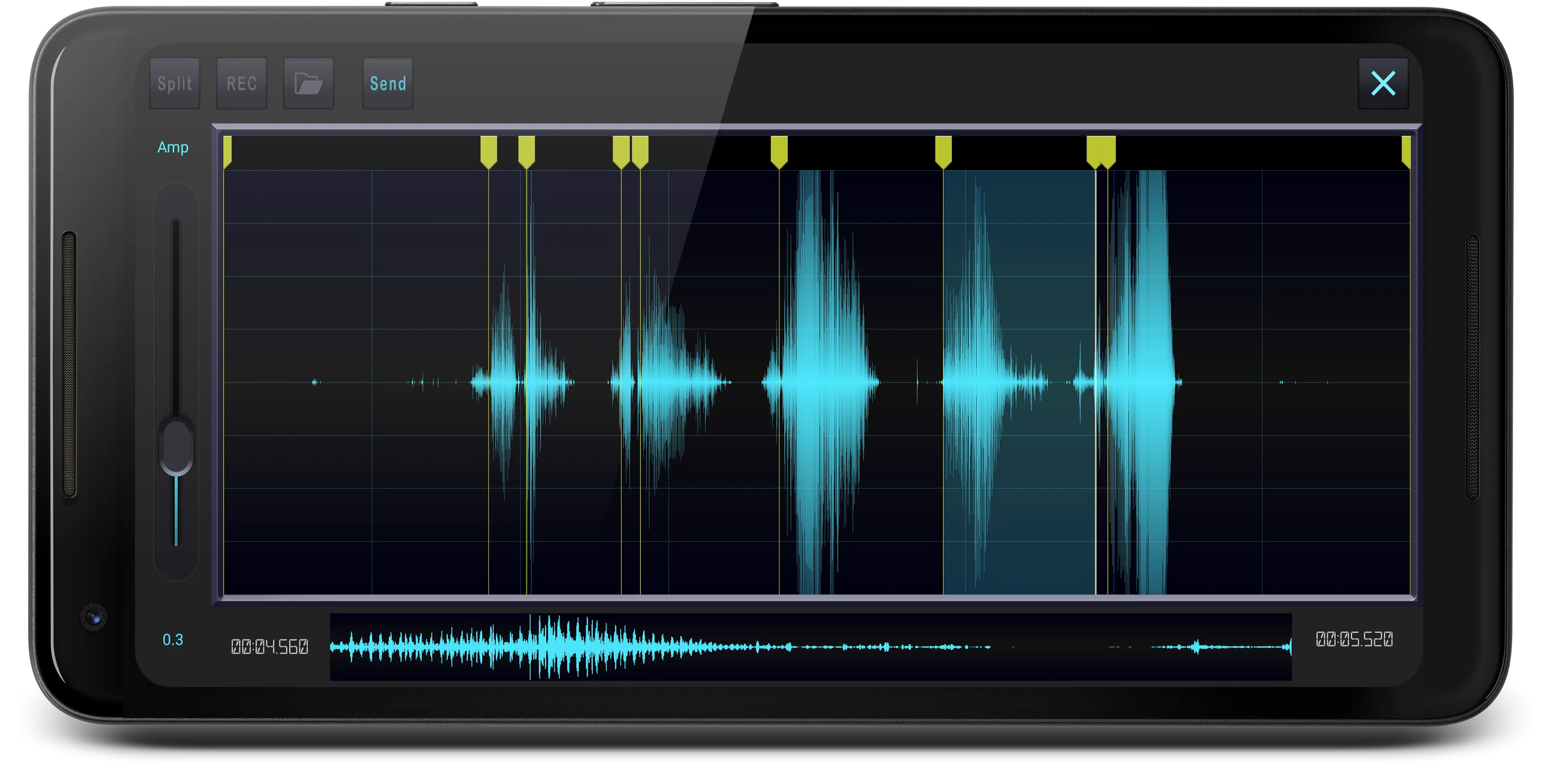
Task: Select the last slice marker at waveform end
Action: coord(1406,152)
